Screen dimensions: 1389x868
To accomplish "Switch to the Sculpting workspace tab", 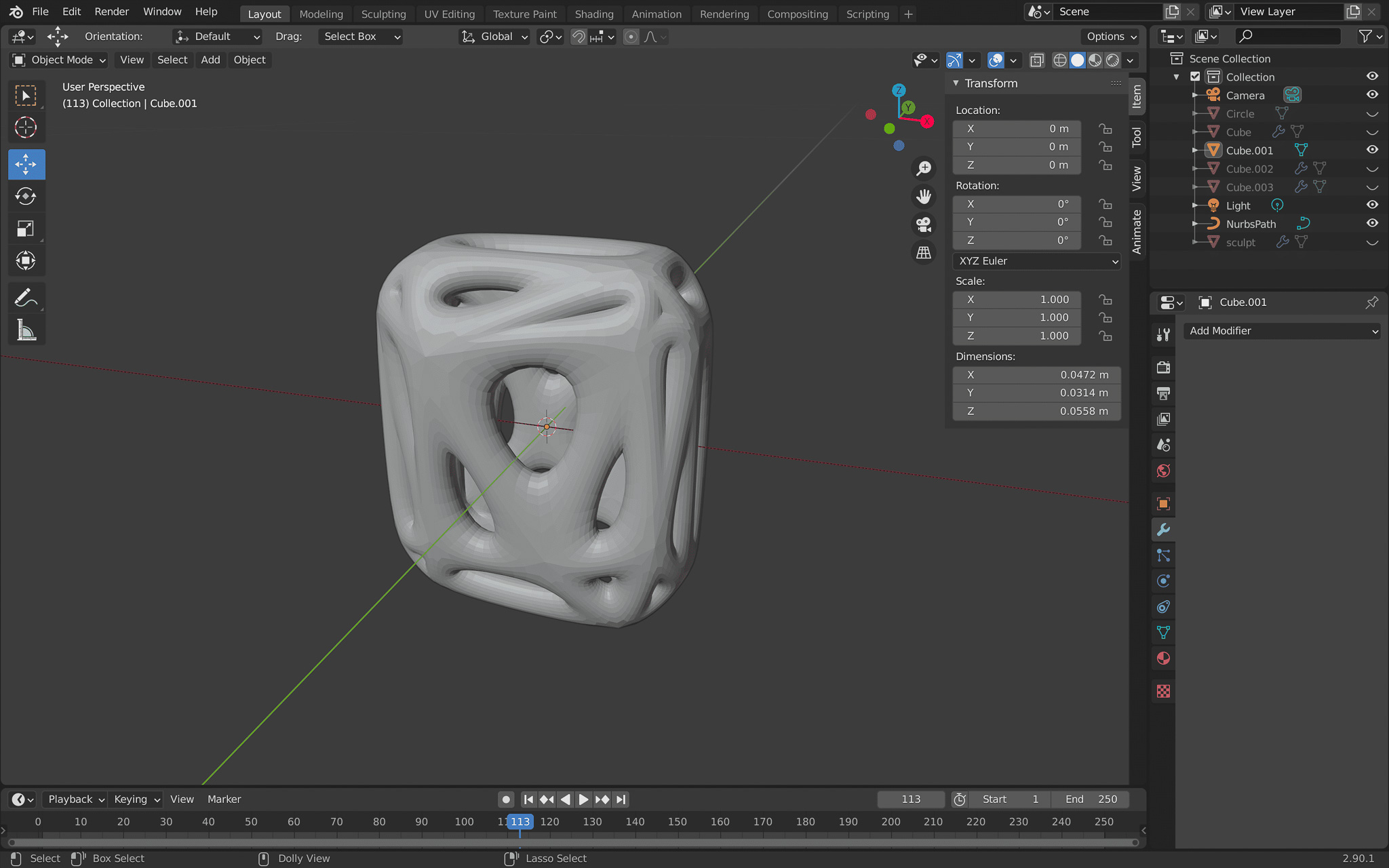I will (x=383, y=14).
